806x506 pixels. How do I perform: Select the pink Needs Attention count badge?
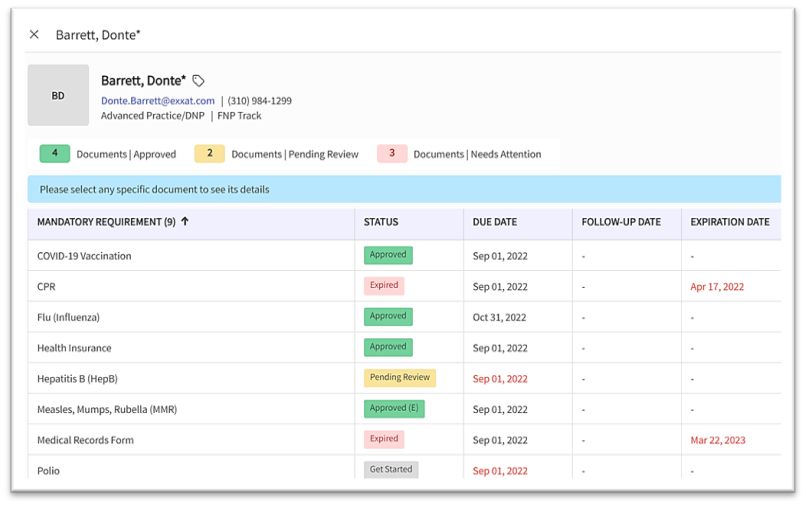coord(392,154)
